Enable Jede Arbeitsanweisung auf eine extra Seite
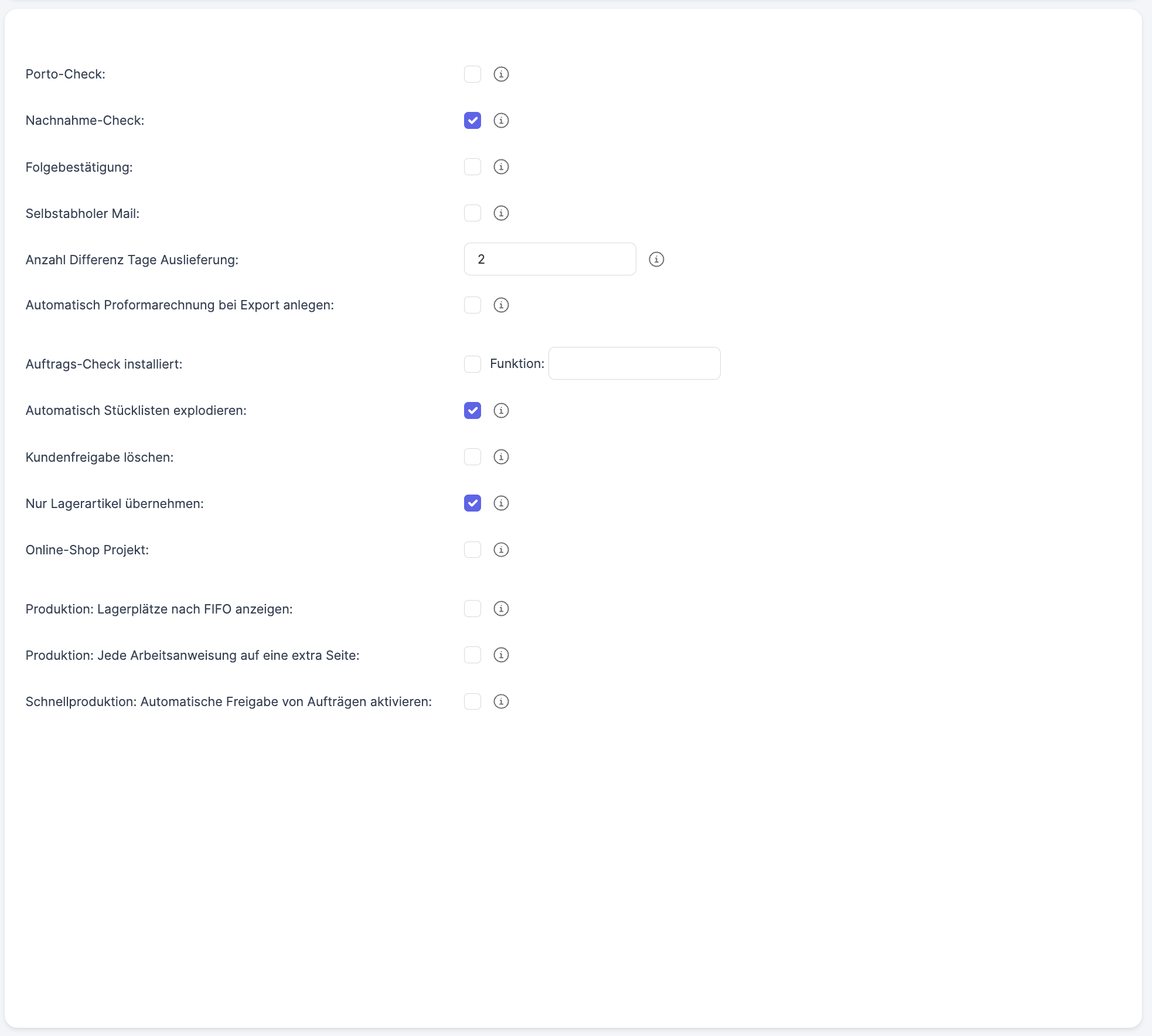Viewport: 1152px width, 1036px height. click(x=472, y=655)
